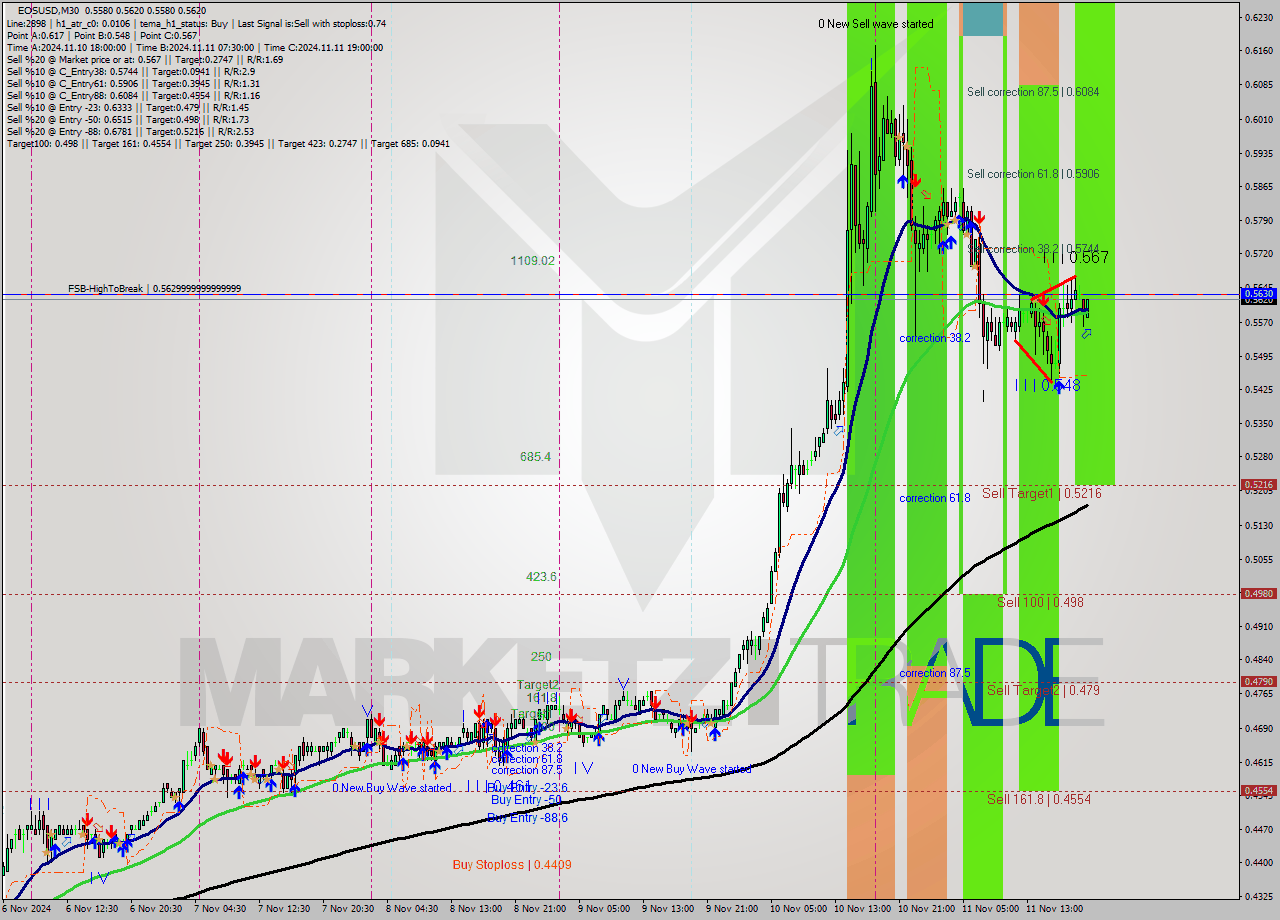Click the red 0.4790 price tag on axis

[1258, 682]
